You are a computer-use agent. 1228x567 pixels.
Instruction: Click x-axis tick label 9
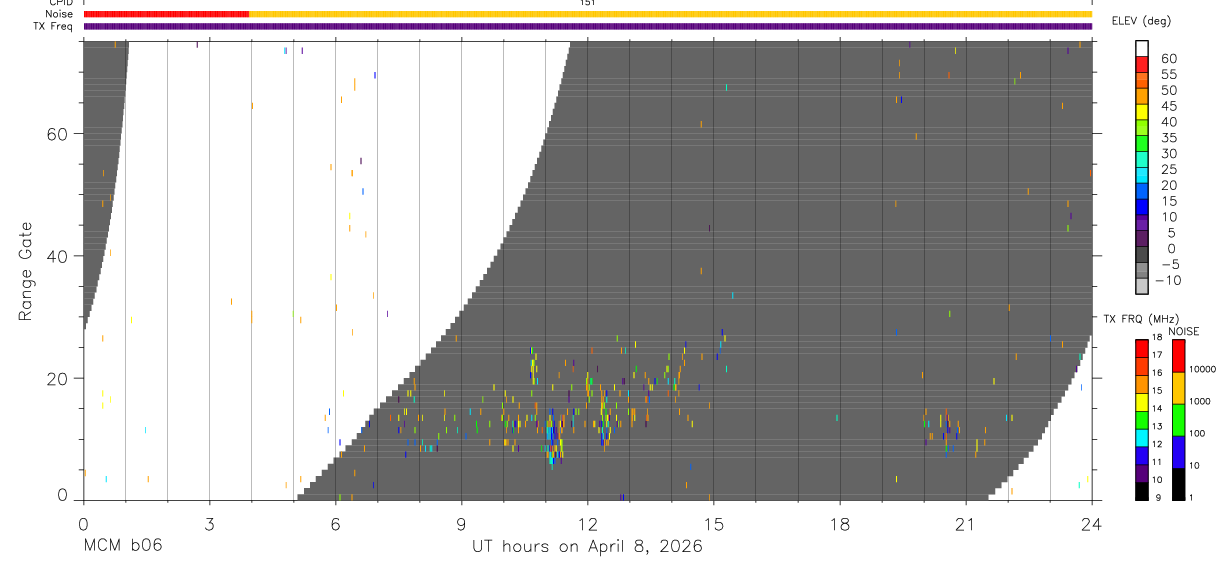[461, 523]
